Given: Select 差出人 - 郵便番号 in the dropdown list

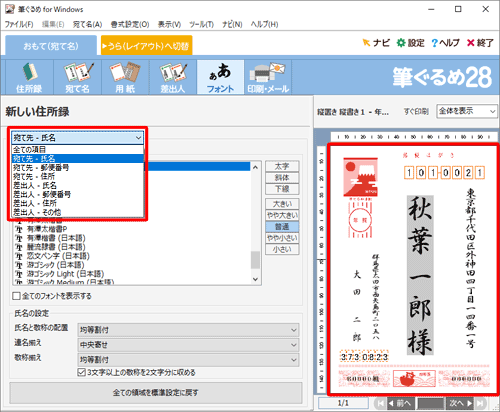Looking at the screenshot, I should (x=78, y=194).
